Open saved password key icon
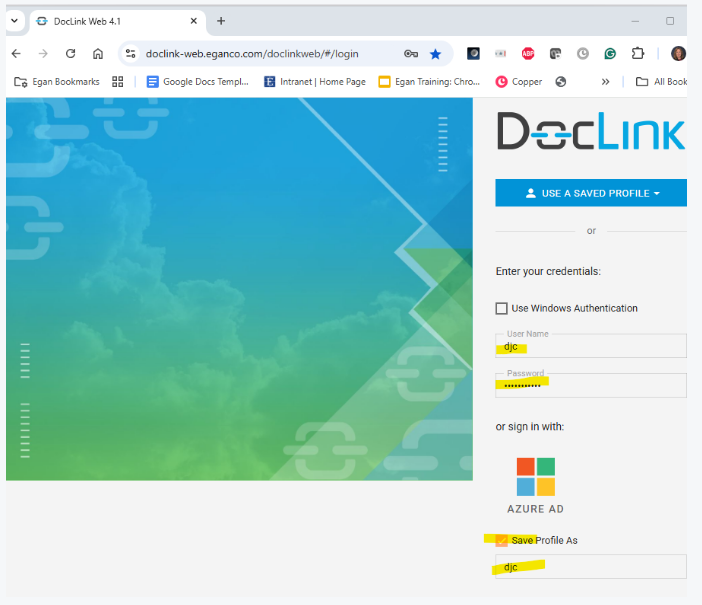 (x=411, y=54)
